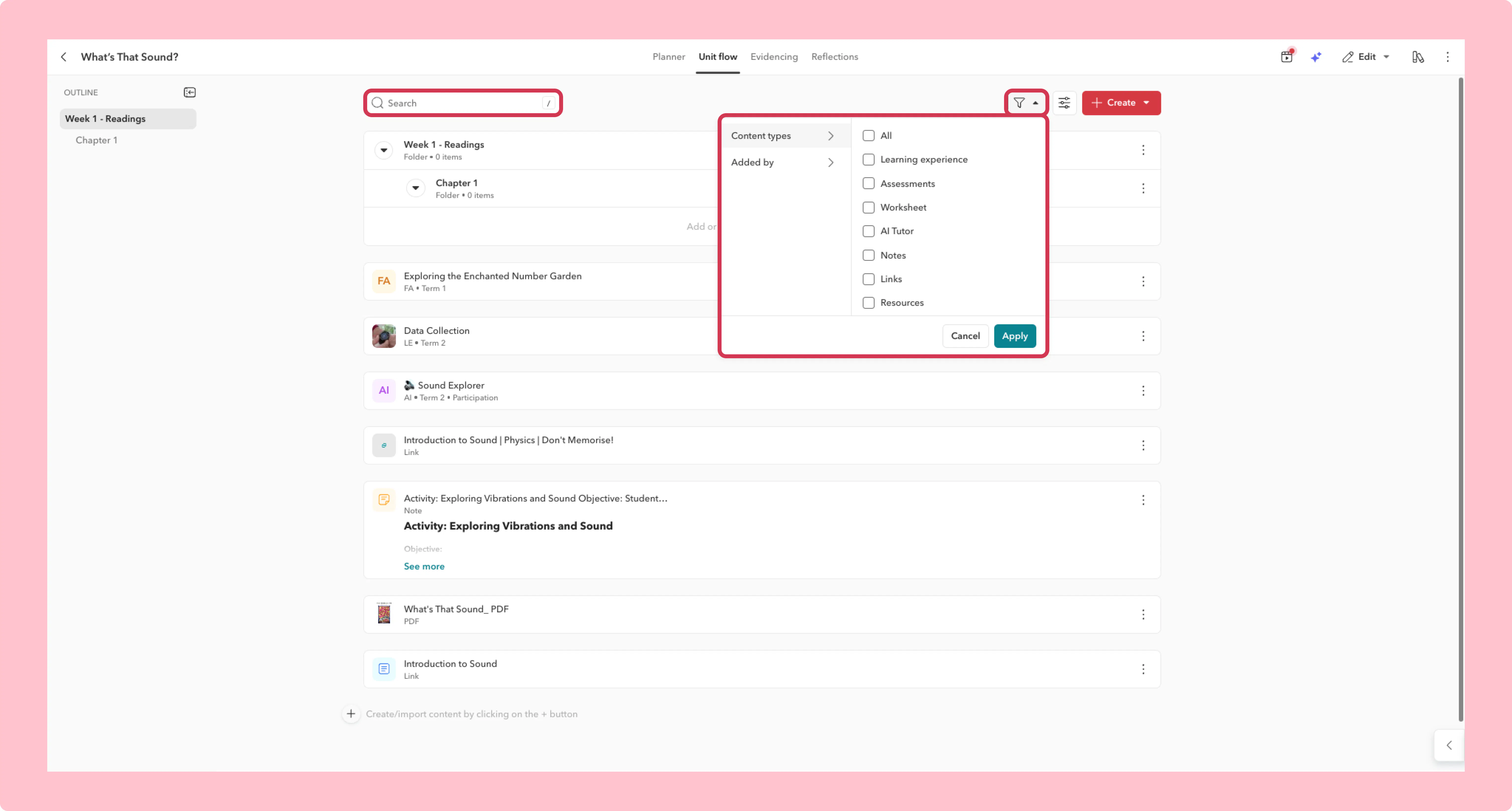Click See more on the note

[424, 566]
